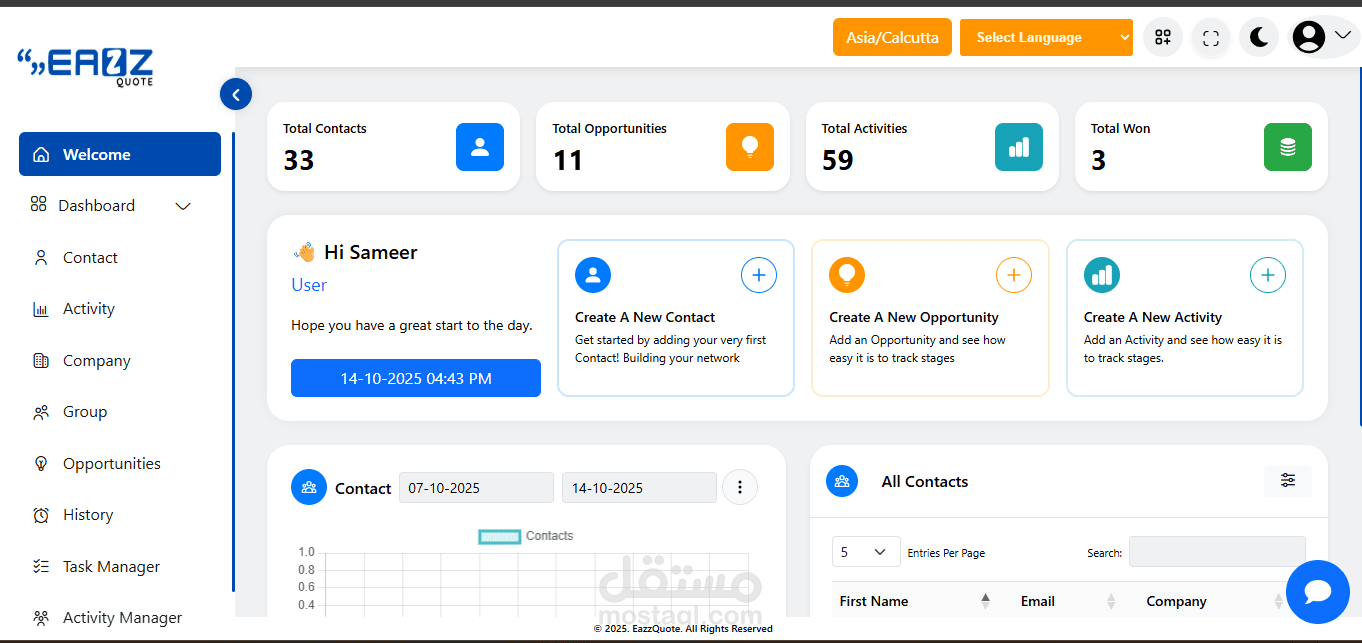The height and width of the screenshot is (643, 1362).
Task: Click the All Contacts heading
Action: click(925, 481)
